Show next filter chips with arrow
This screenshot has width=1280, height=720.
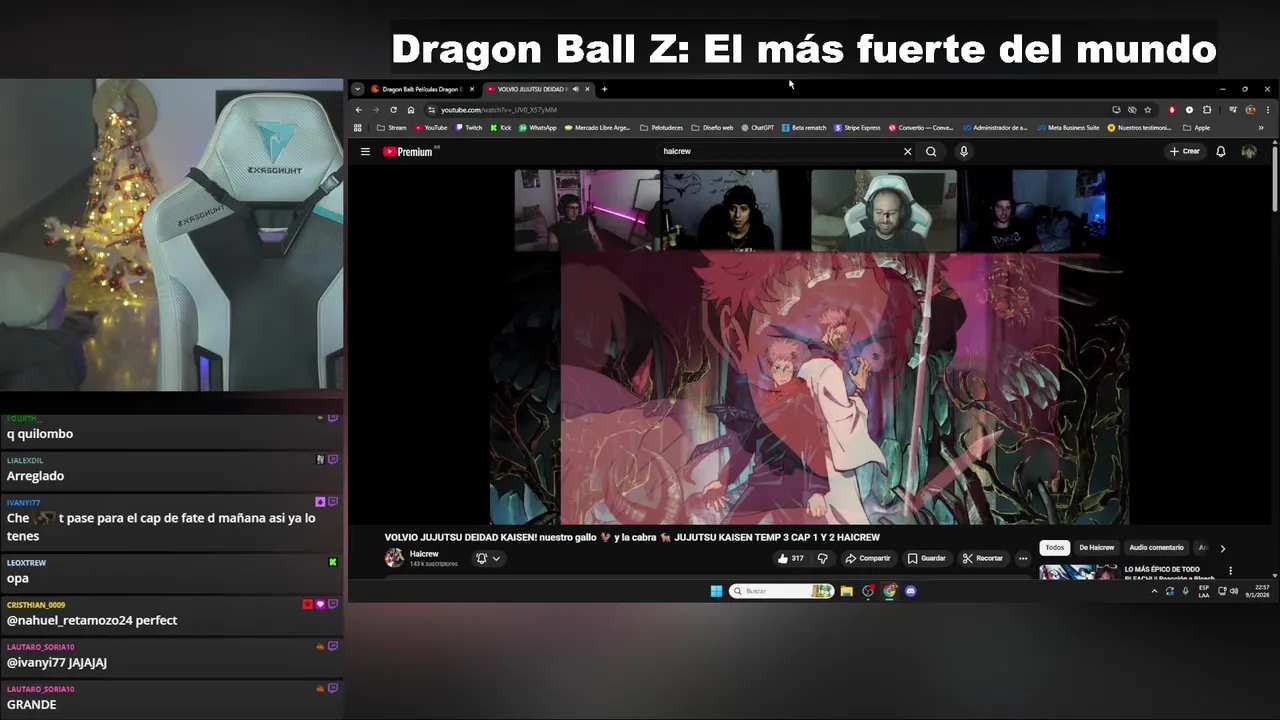tap(1222, 548)
